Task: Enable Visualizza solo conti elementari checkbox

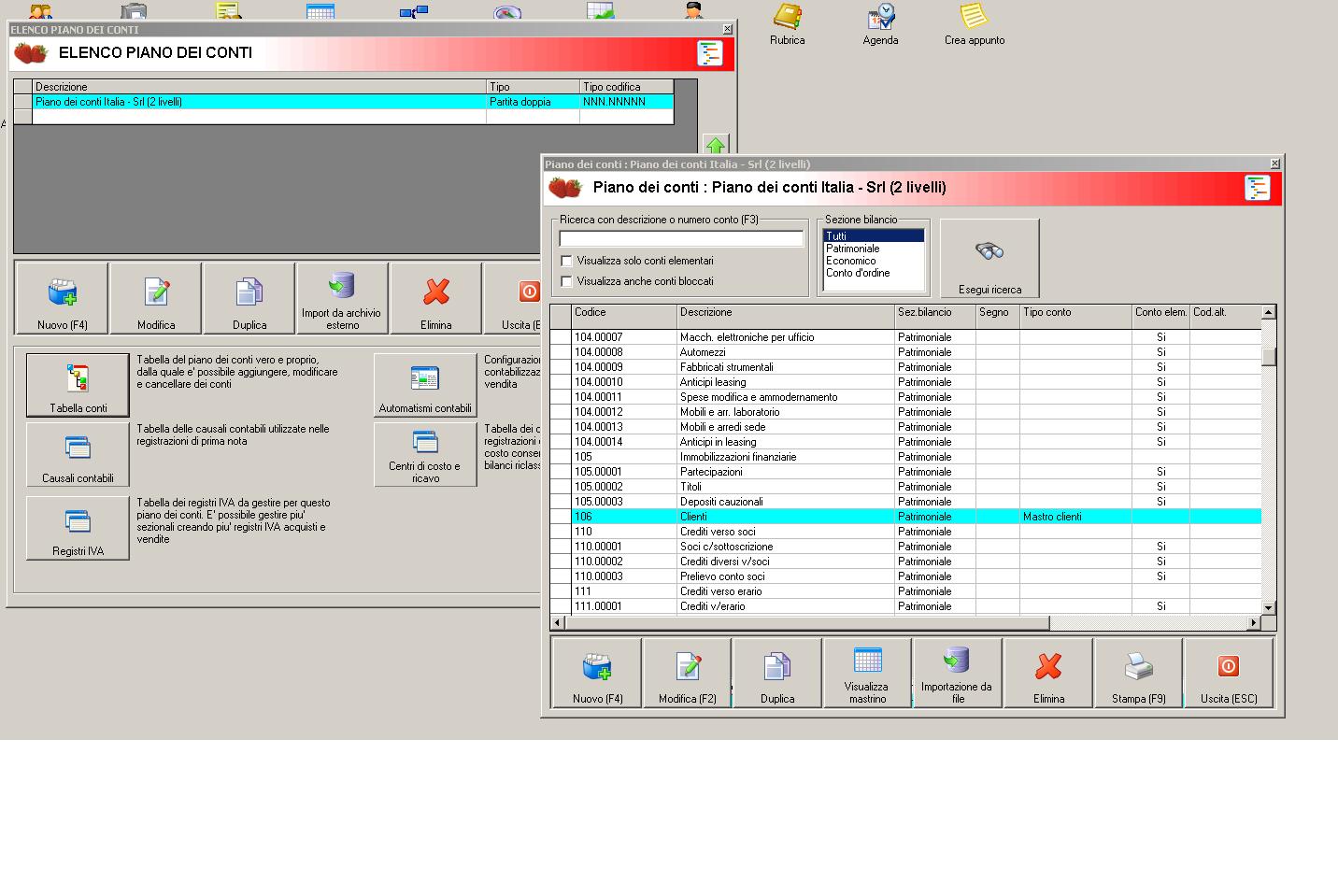Action: click(566, 262)
